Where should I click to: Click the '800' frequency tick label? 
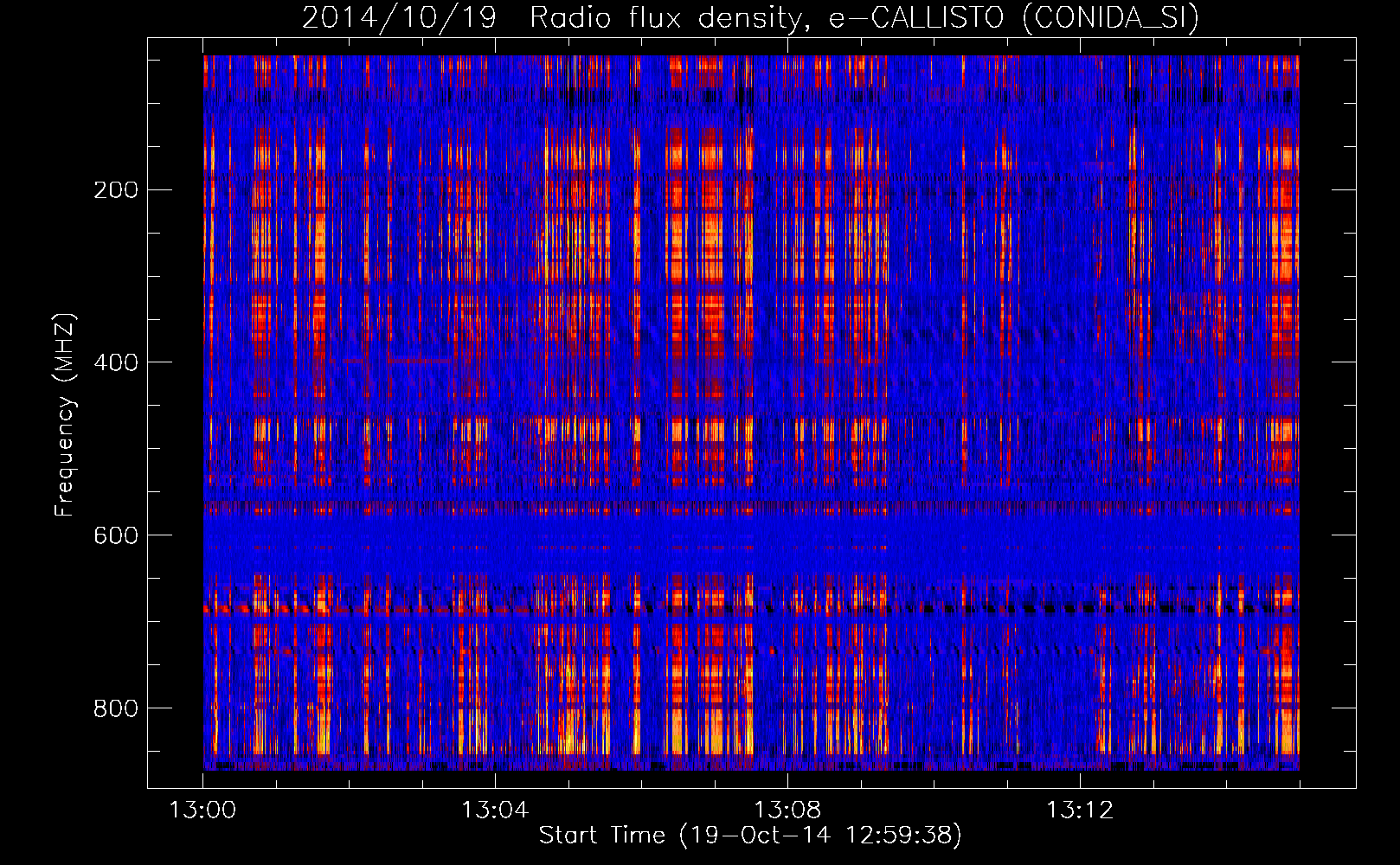pyautogui.click(x=116, y=708)
